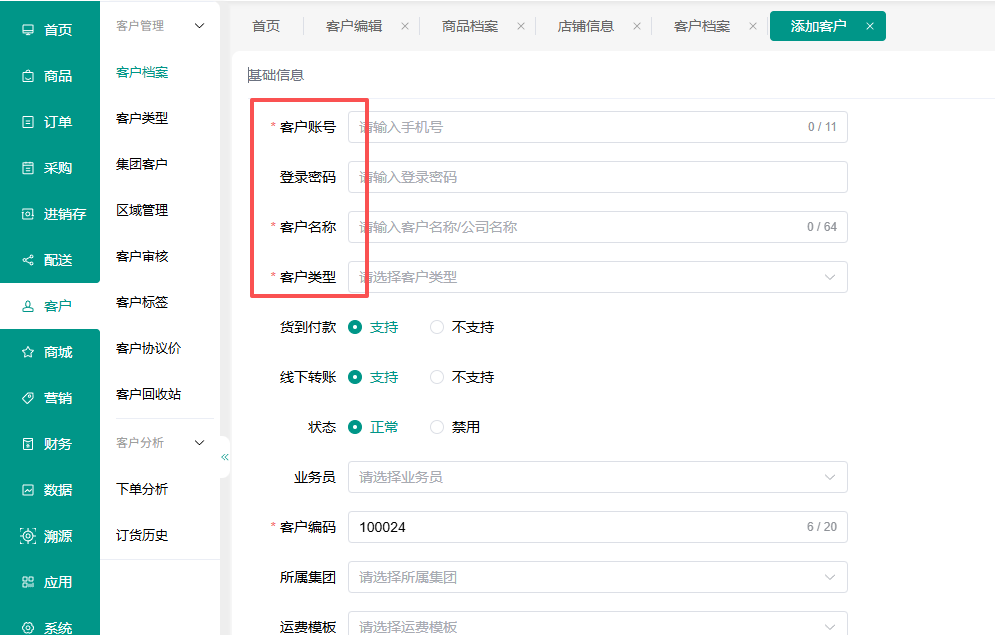Go to 采购 purchasing sidebar icon

(28, 168)
